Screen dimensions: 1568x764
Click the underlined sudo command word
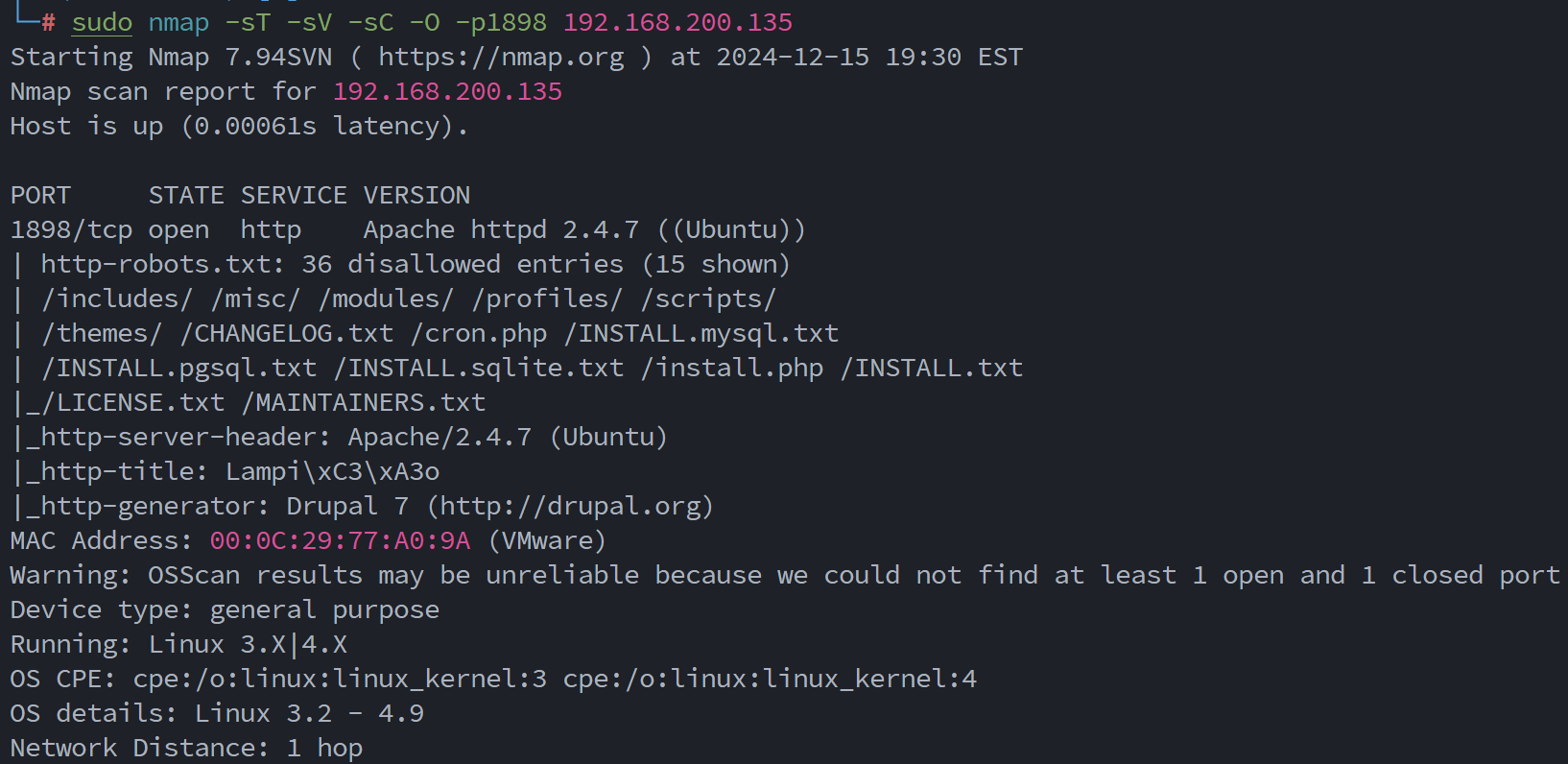click(102, 23)
